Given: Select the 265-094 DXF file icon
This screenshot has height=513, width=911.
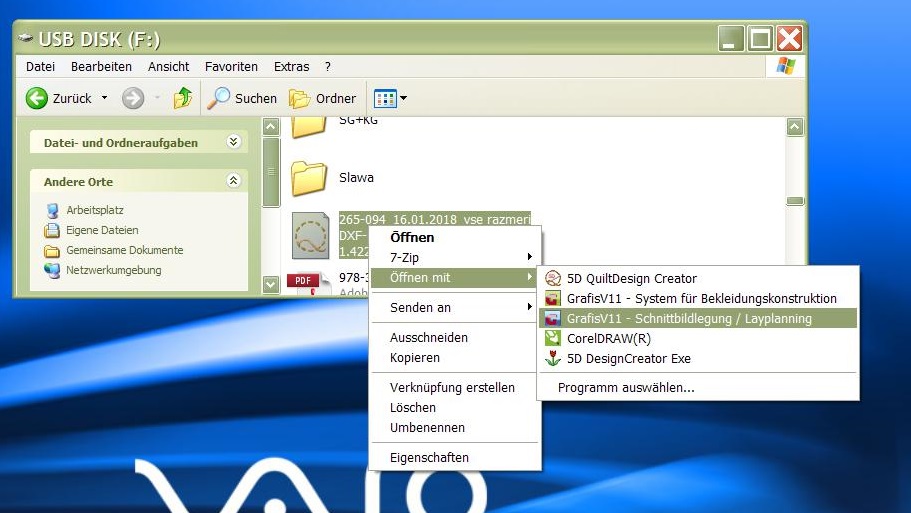Looking at the screenshot, I should click(x=310, y=235).
